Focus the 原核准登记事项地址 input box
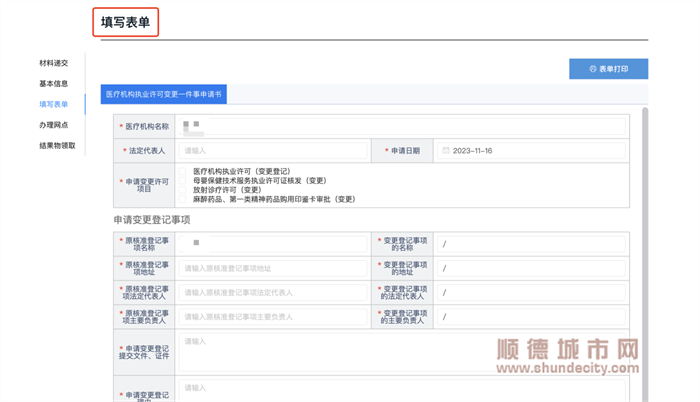This screenshot has height=402, width=700. coord(272,268)
